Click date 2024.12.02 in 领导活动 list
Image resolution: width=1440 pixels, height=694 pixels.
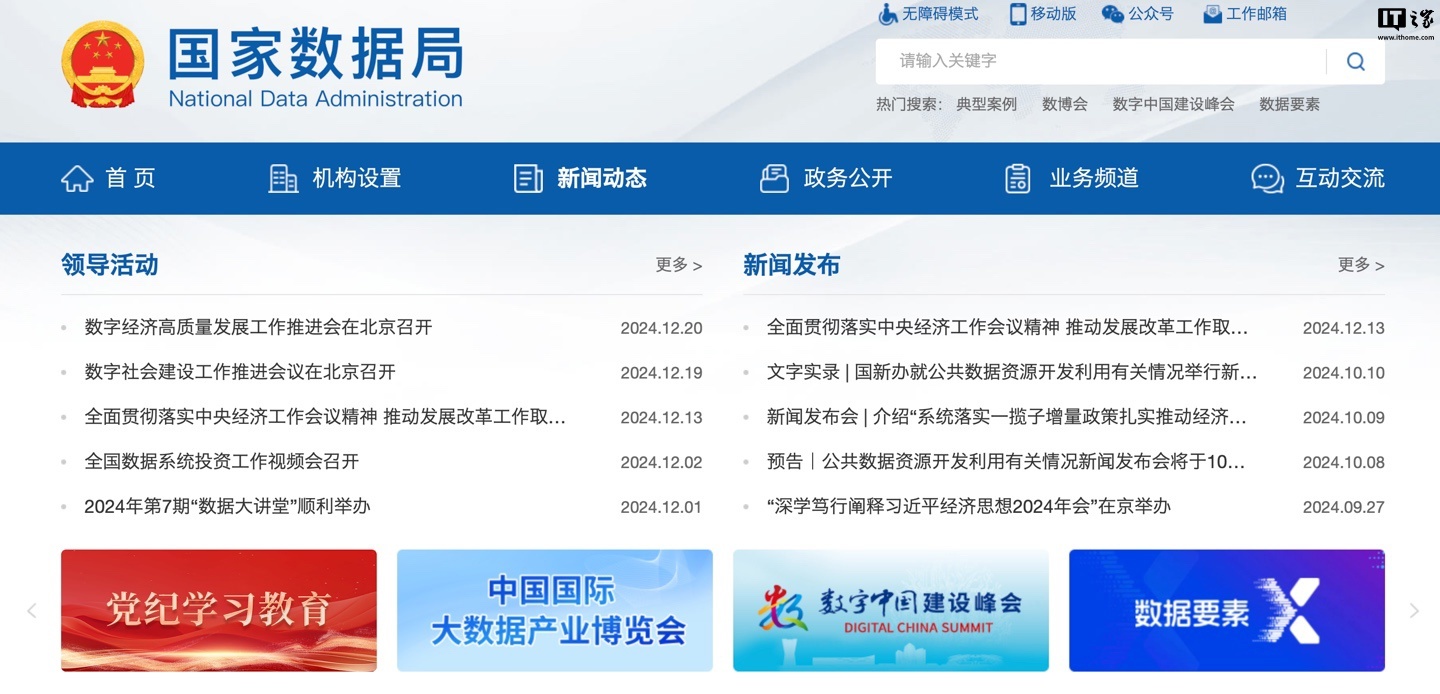(x=661, y=462)
